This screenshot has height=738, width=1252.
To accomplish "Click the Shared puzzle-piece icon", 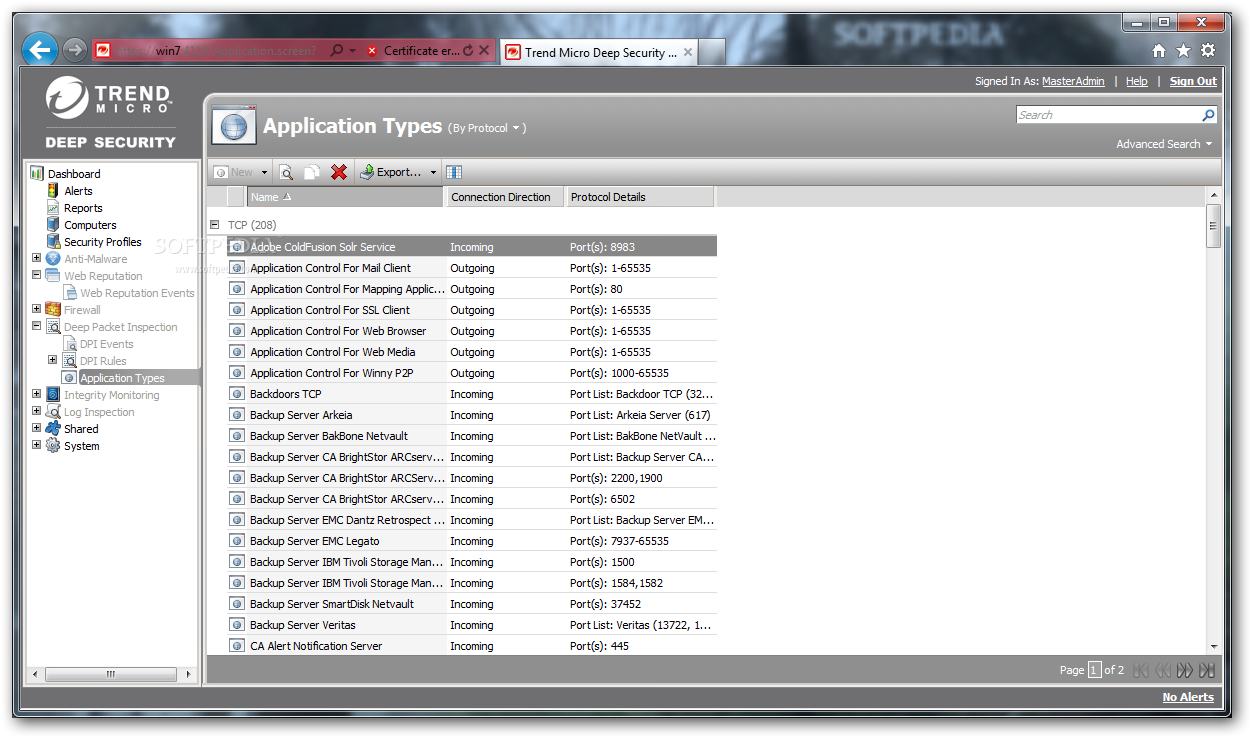I will [x=53, y=429].
